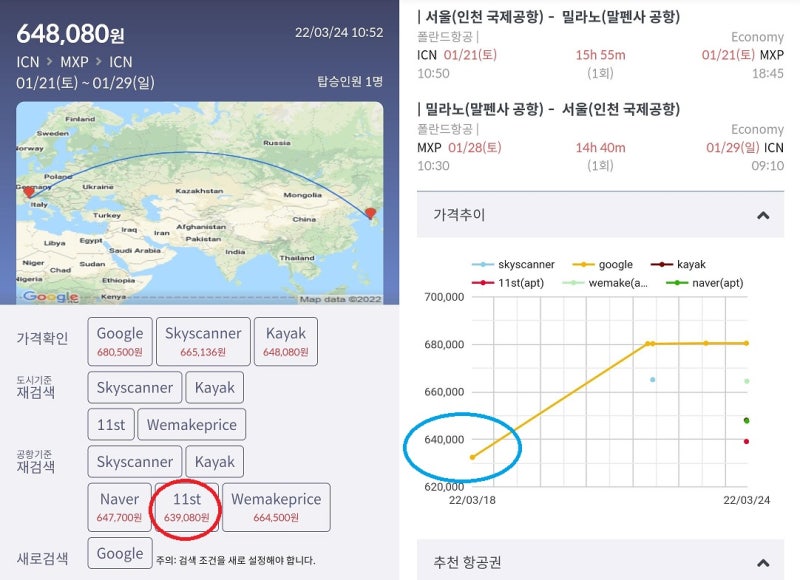Open the Kayak price check showing 648,080원

pyautogui.click(x=286, y=341)
